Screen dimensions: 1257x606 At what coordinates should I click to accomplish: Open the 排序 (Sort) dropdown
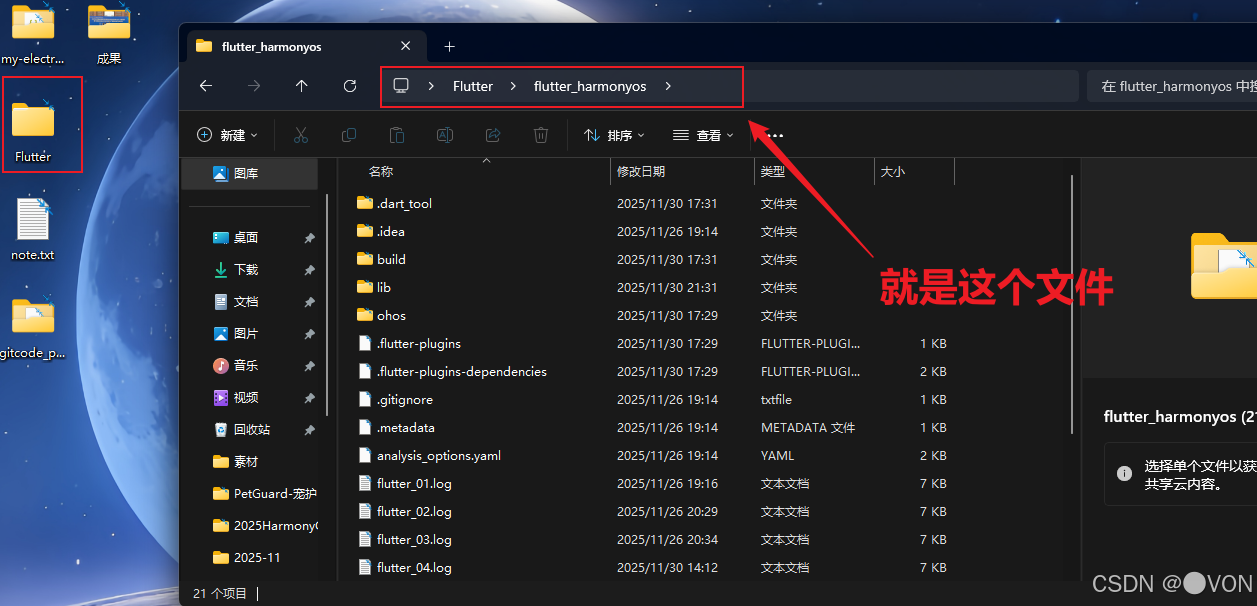(614, 135)
